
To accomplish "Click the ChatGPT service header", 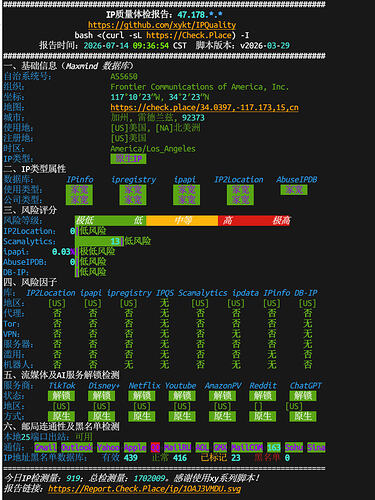I will pyautogui.click(x=305, y=386).
